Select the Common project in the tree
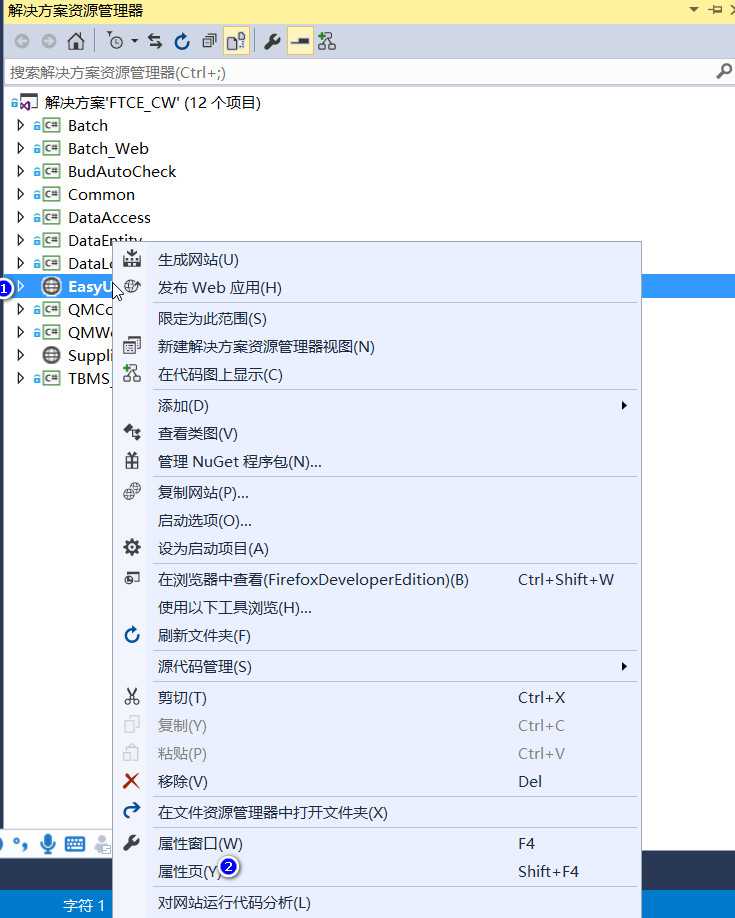This screenshot has height=918, width=735. point(101,194)
